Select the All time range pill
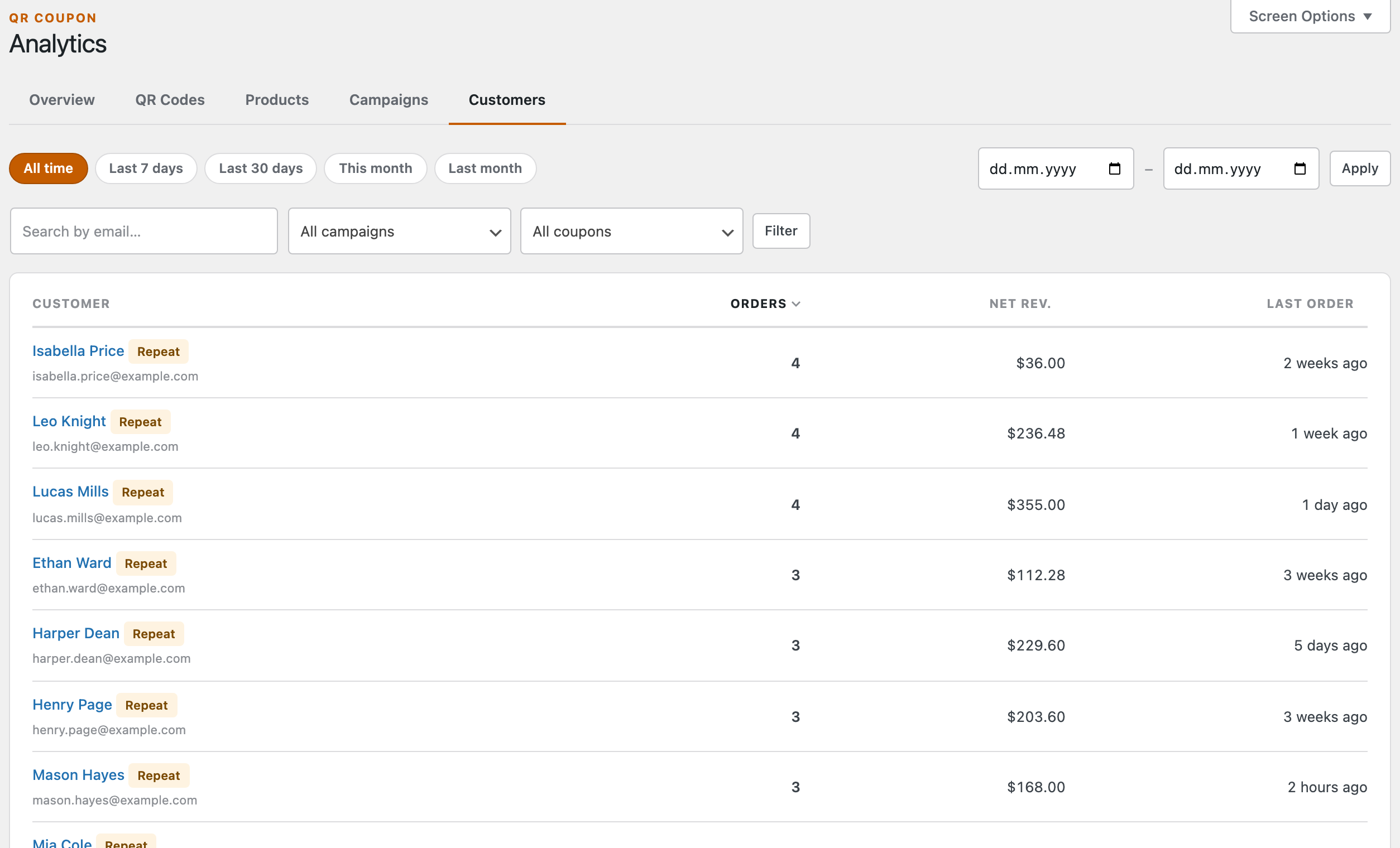 coord(49,168)
